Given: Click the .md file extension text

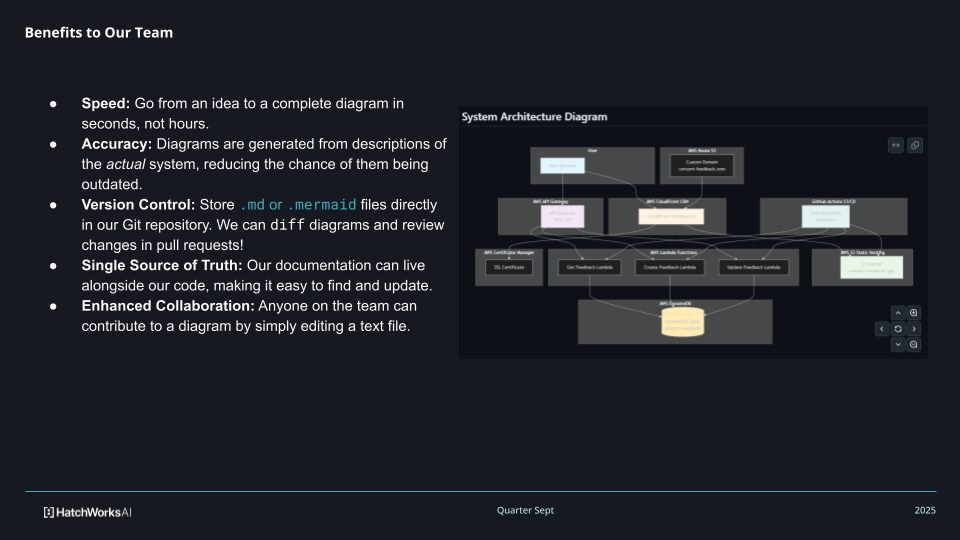Looking at the screenshot, I should pos(251,205).
